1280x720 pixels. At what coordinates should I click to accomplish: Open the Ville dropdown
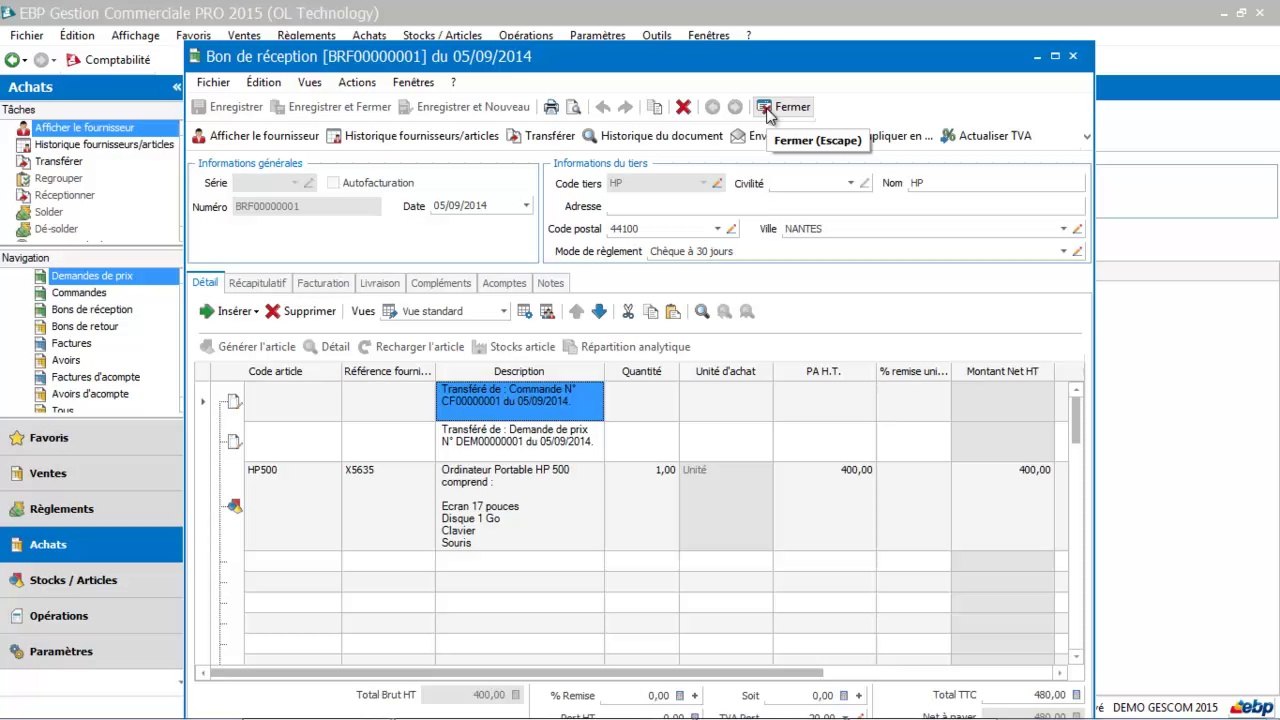click(x=1063, y=229)
